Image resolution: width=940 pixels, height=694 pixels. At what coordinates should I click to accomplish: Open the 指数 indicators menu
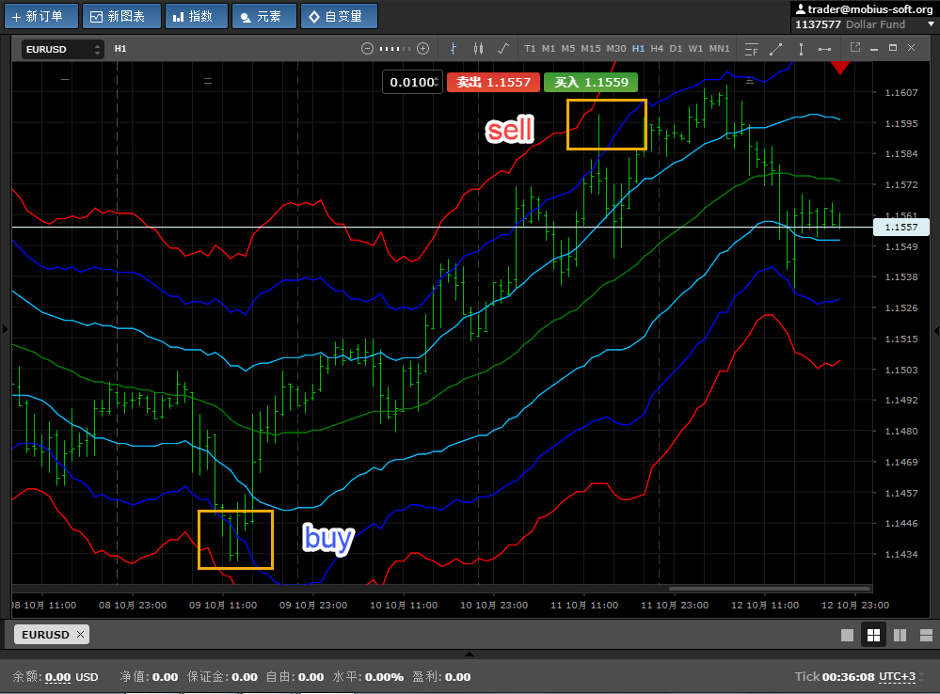tap(196, 16)
